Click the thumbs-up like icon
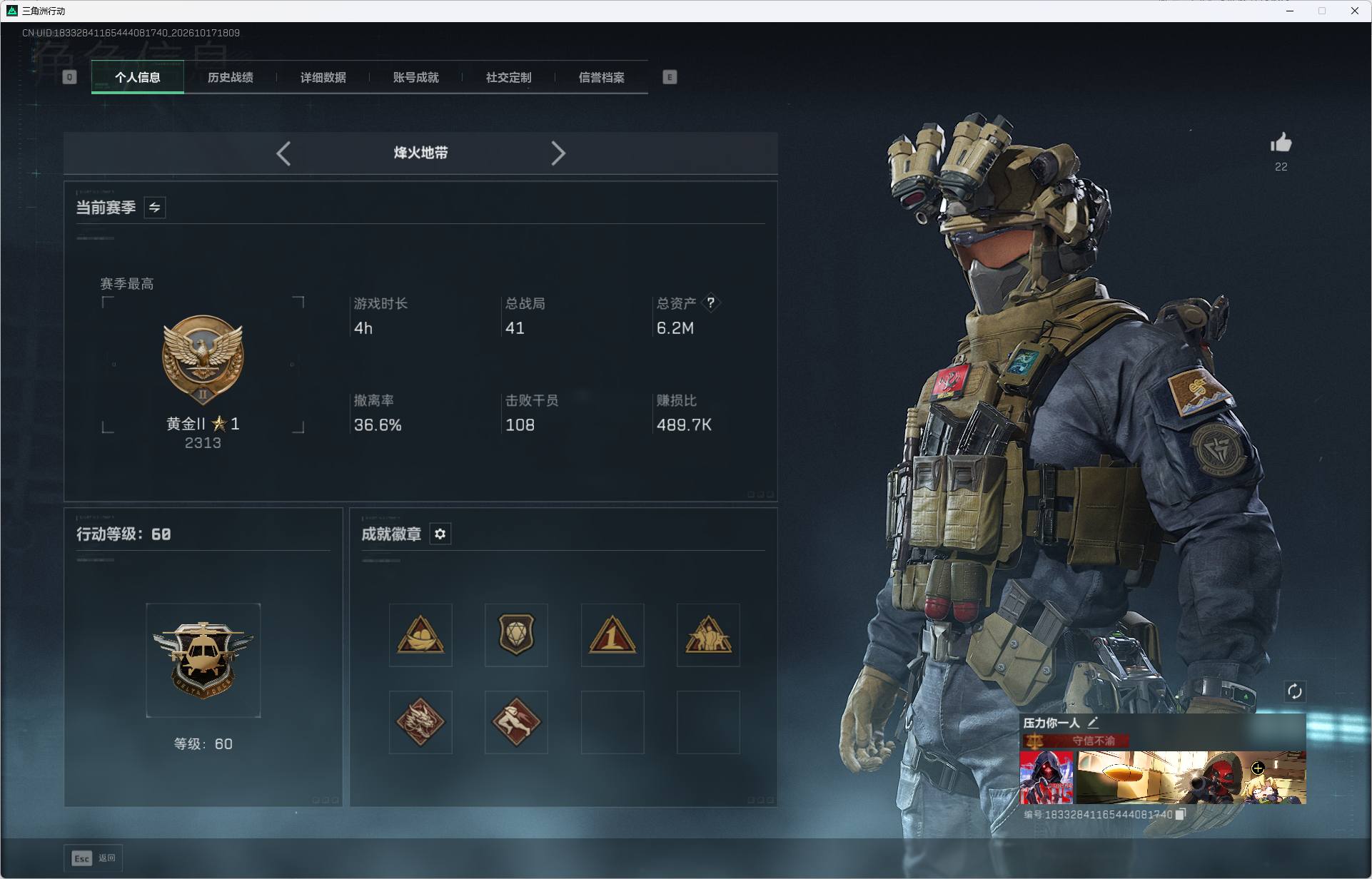 click(1281, 143)
